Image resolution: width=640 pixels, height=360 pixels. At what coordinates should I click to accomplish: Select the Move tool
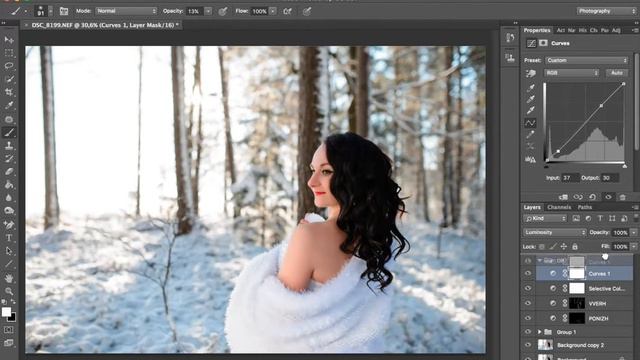(9, 40)
